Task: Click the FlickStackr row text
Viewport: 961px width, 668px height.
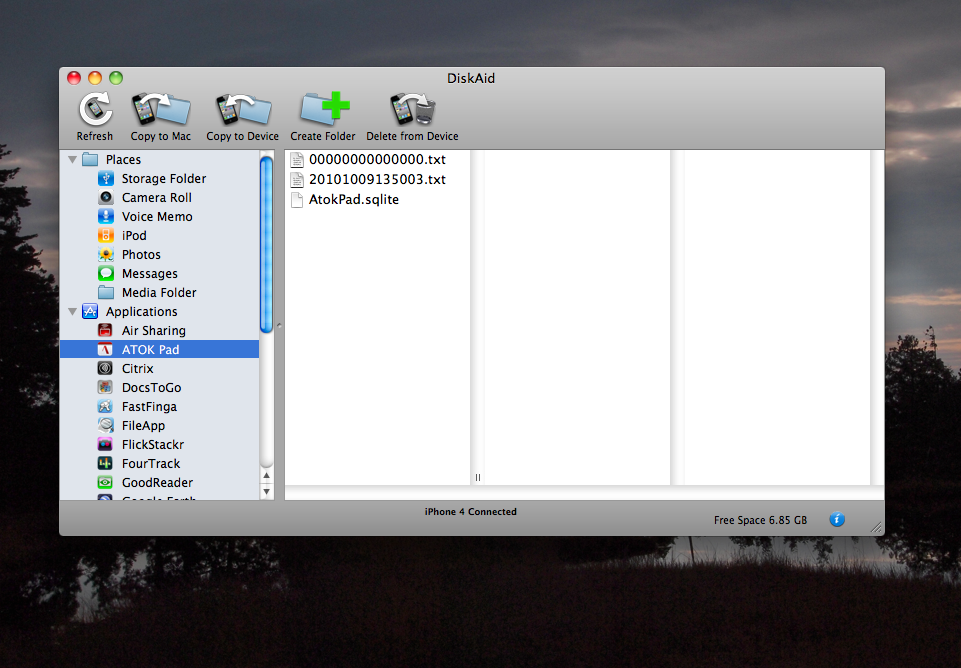Action: pyautogui.click(x=153, y=444)
